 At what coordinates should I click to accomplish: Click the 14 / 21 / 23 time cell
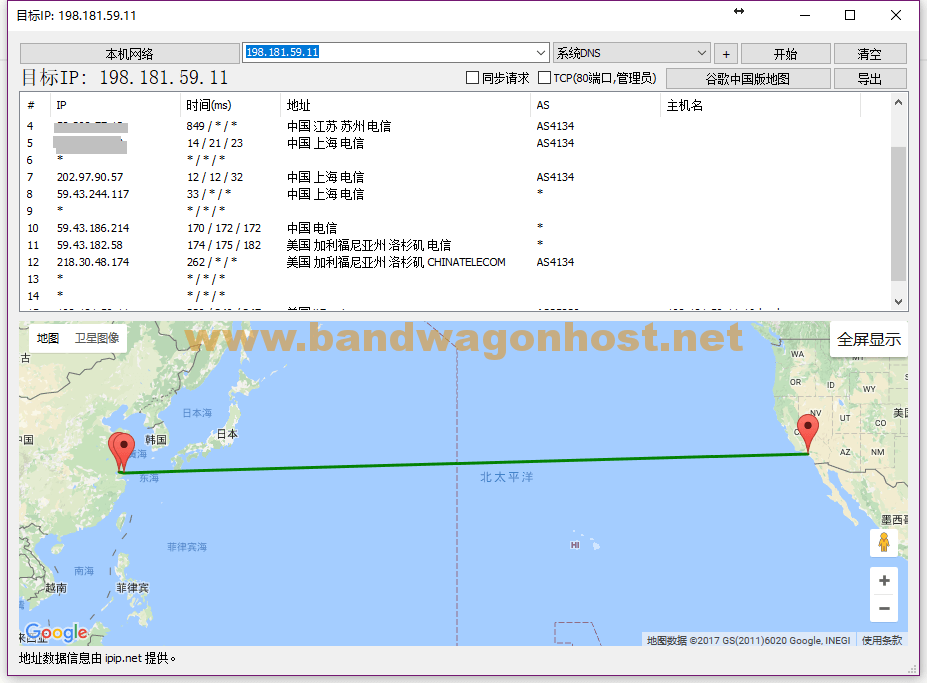point(215,143)
